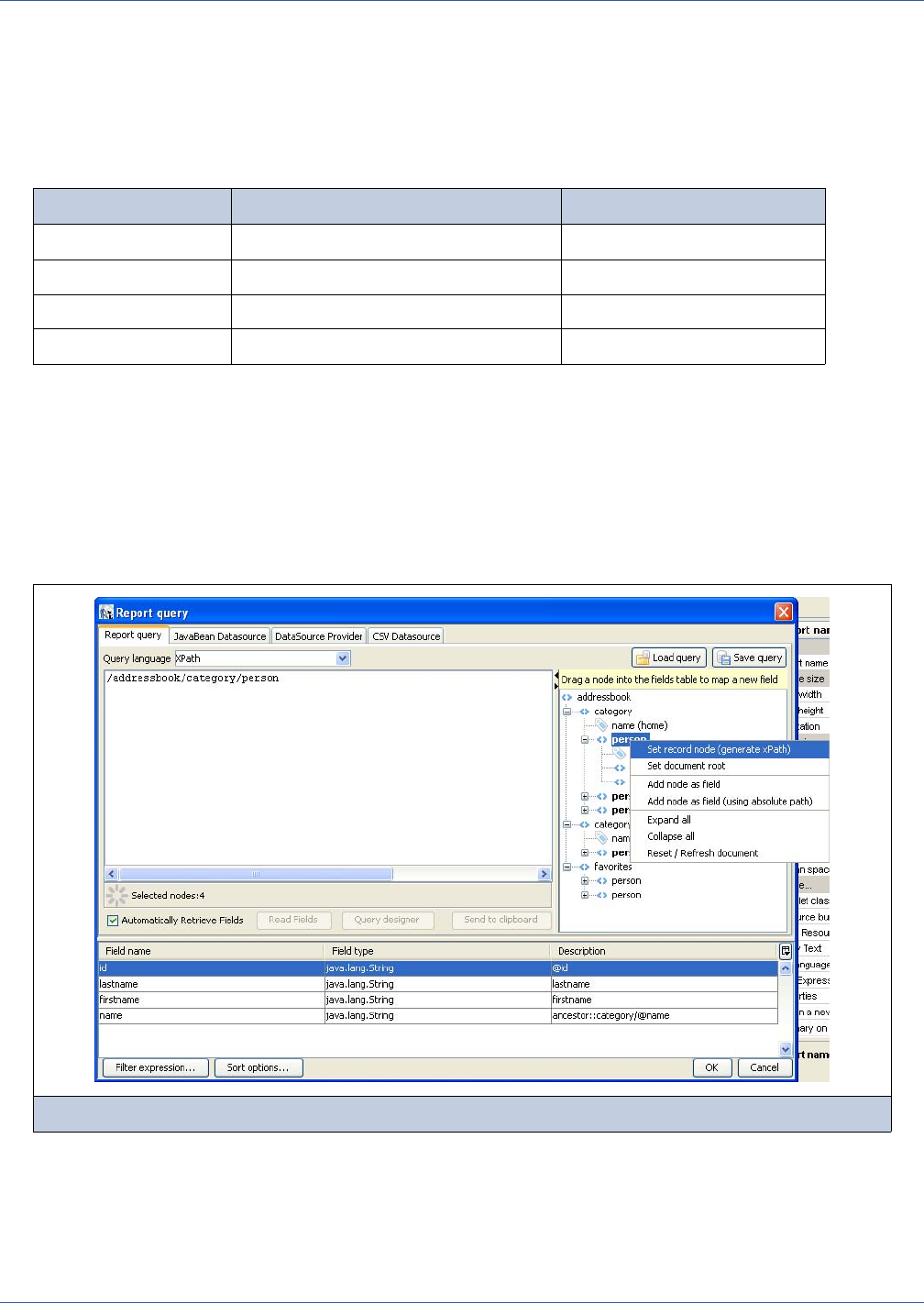Image resolution: width=924 pixels, height=1304 pixels.
Task: Click the horizontal scrollbar thumb in query editor
Action: [x=256, y=874]
